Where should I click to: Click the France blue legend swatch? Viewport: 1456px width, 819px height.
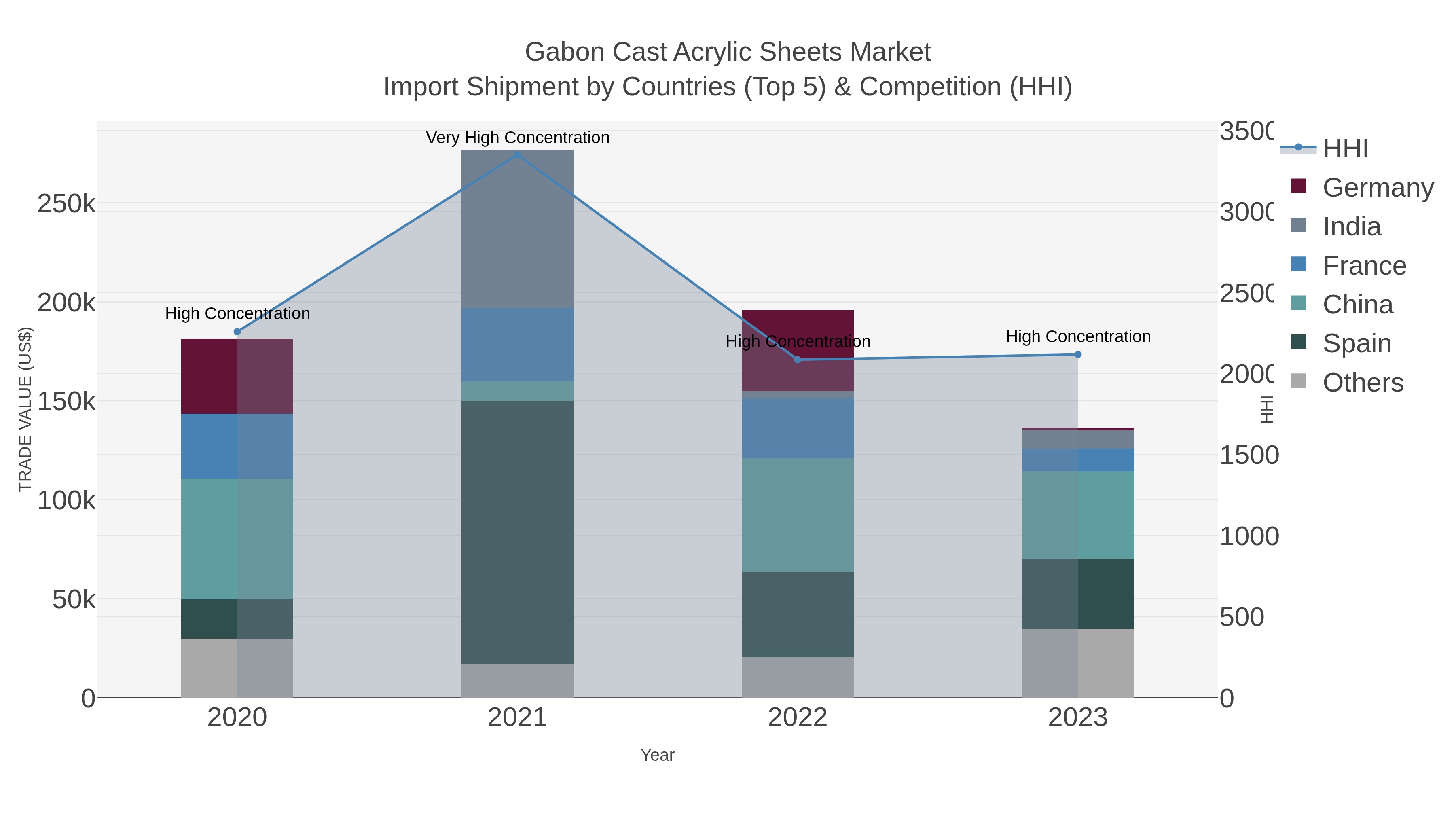1299,264
